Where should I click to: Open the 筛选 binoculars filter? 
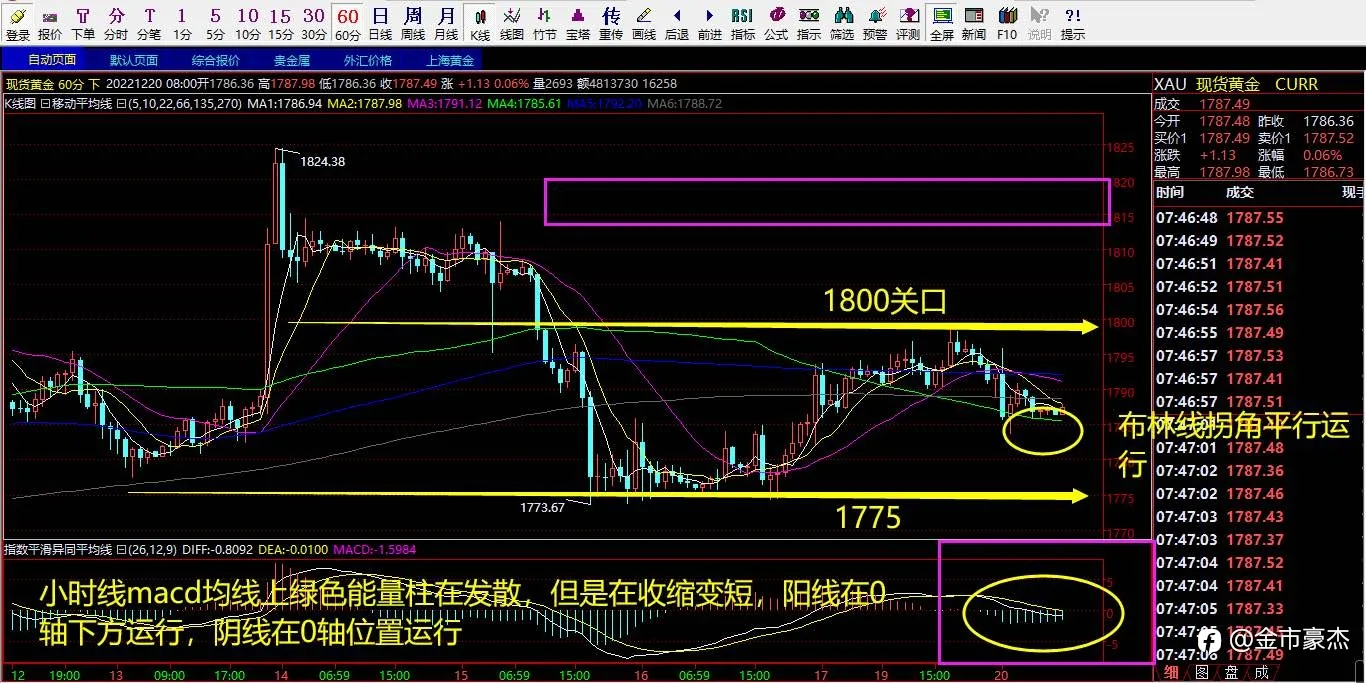[x=842, y=23]
